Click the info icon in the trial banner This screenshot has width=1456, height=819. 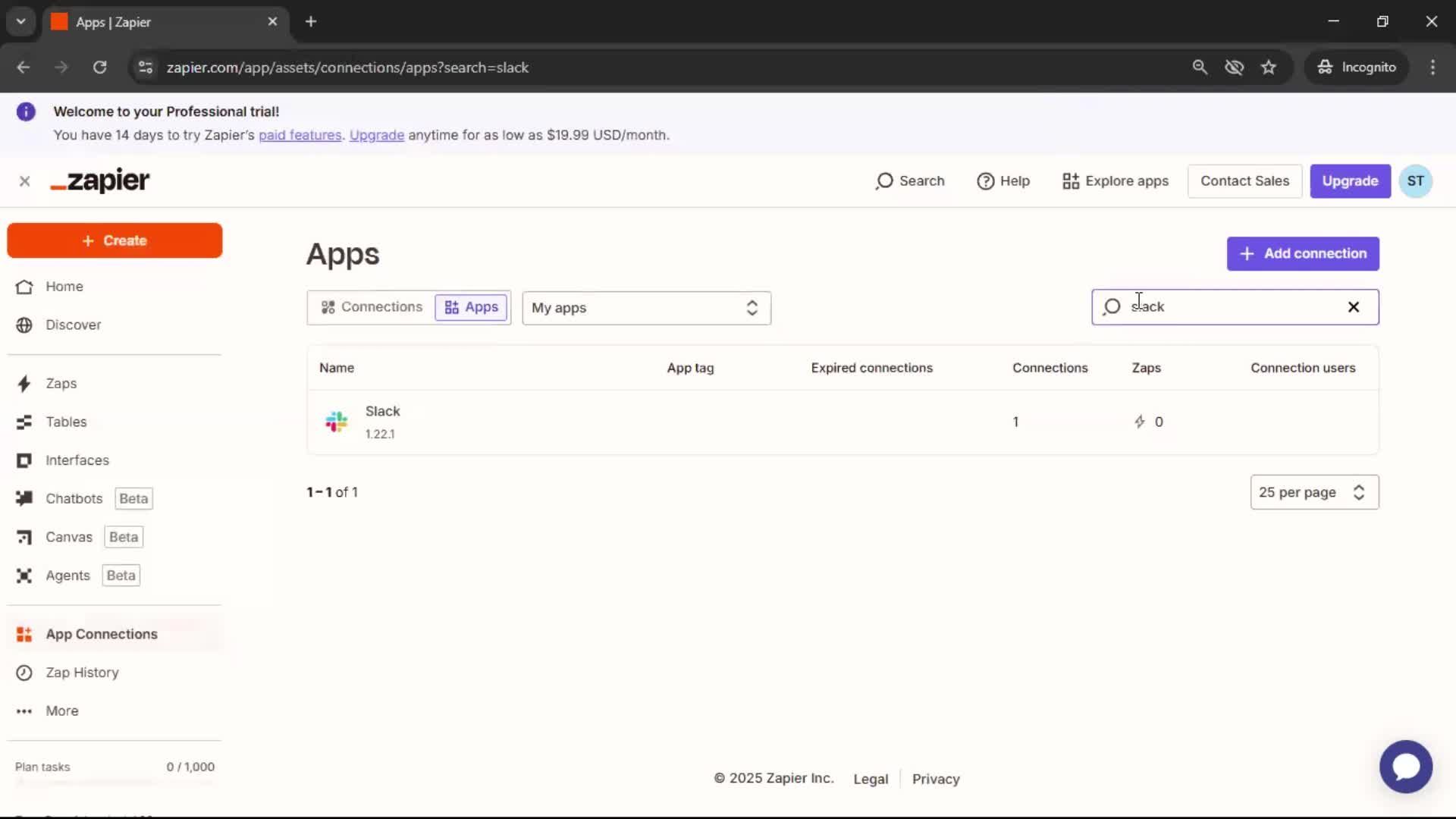point(26,112)
